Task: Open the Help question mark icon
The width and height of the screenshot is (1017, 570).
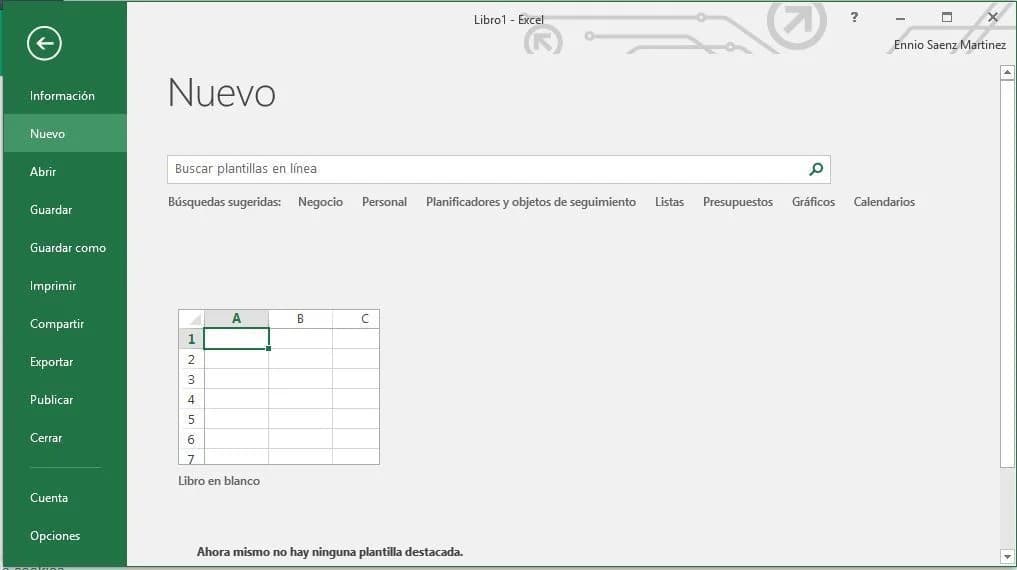Action: [x=854, y=18]
